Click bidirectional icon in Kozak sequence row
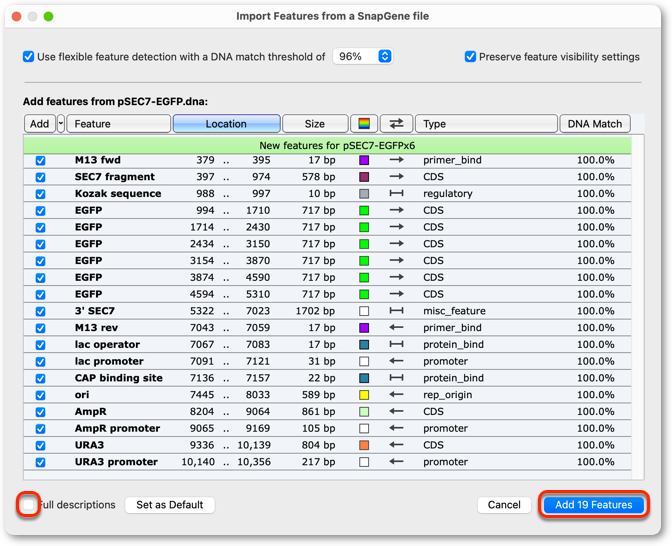 396,193
